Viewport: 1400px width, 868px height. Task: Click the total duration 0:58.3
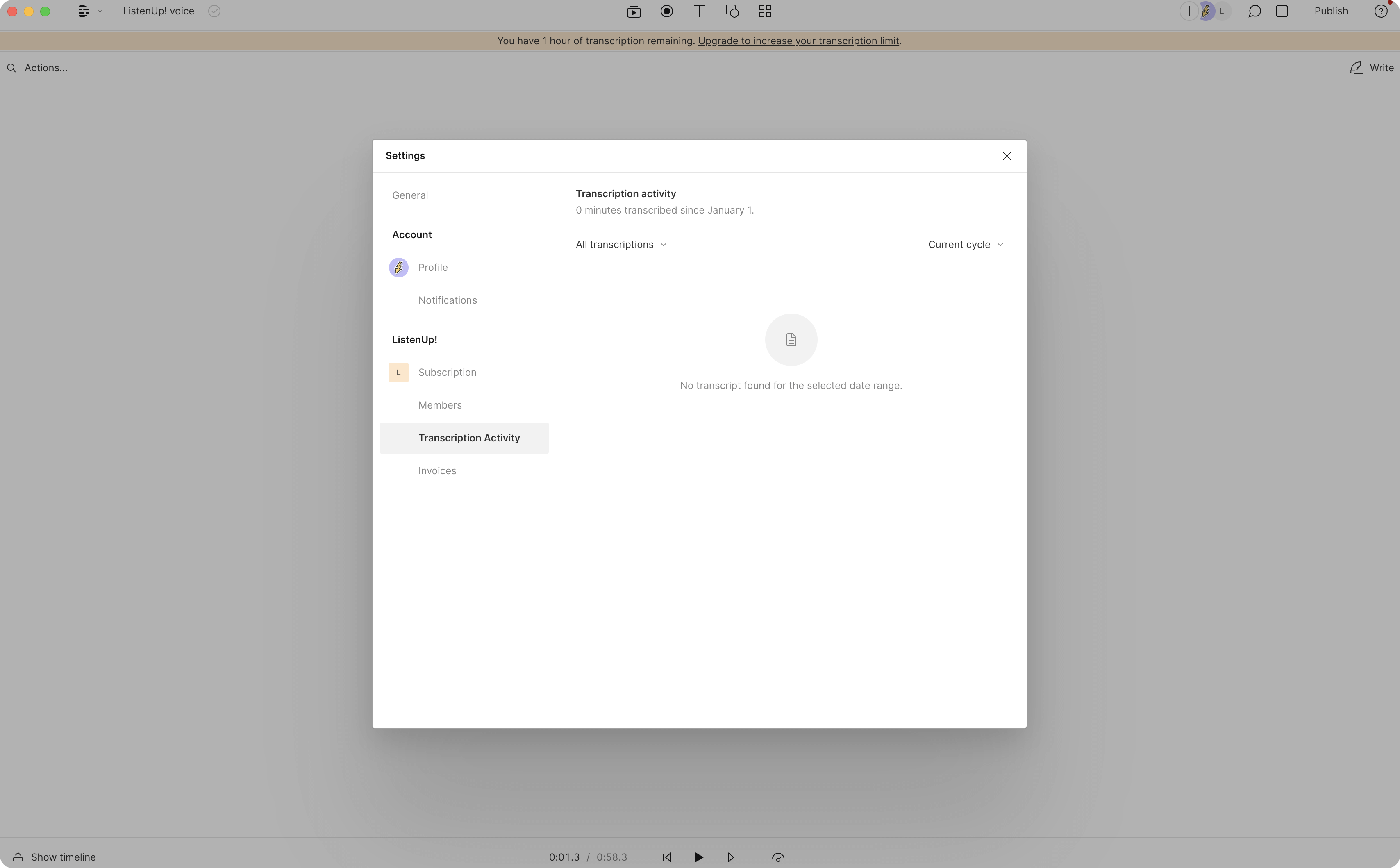pos(611,857)
